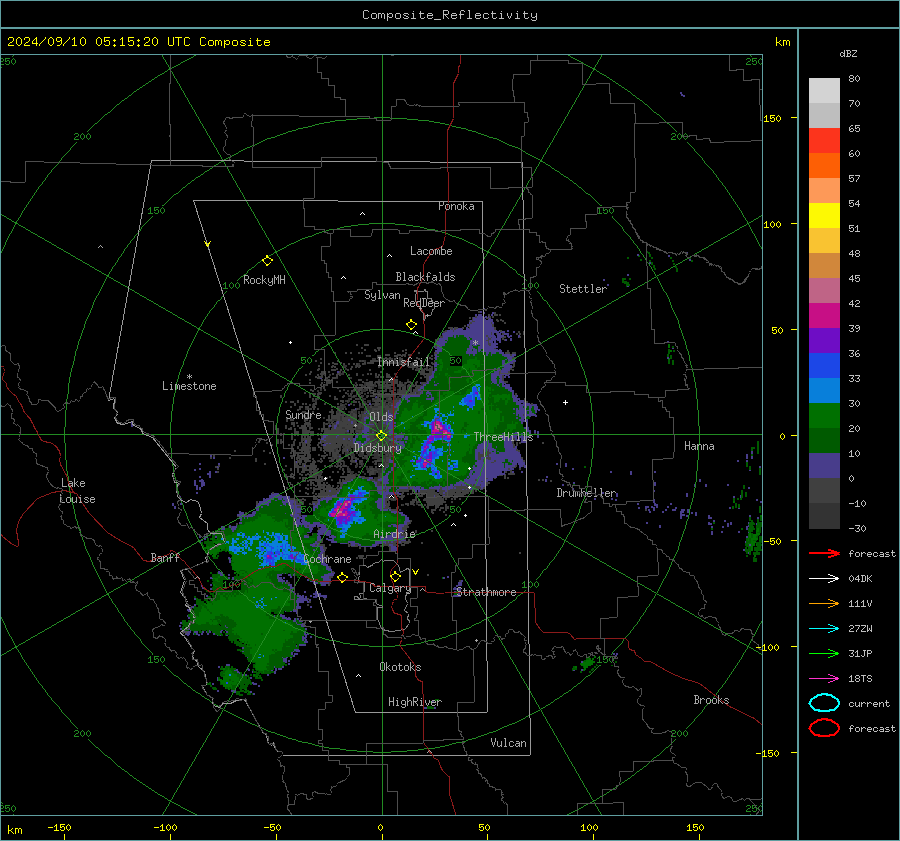Click the white 04DK arrow legend icon

coord(824,579)
